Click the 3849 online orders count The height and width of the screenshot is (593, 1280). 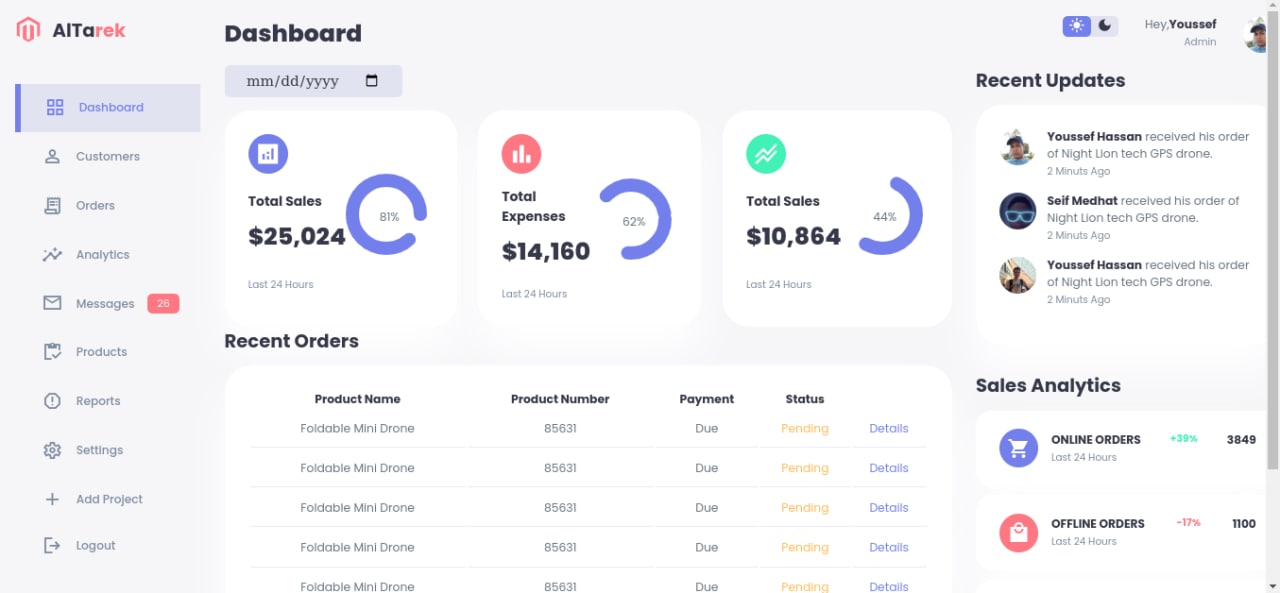[1241, 439]
